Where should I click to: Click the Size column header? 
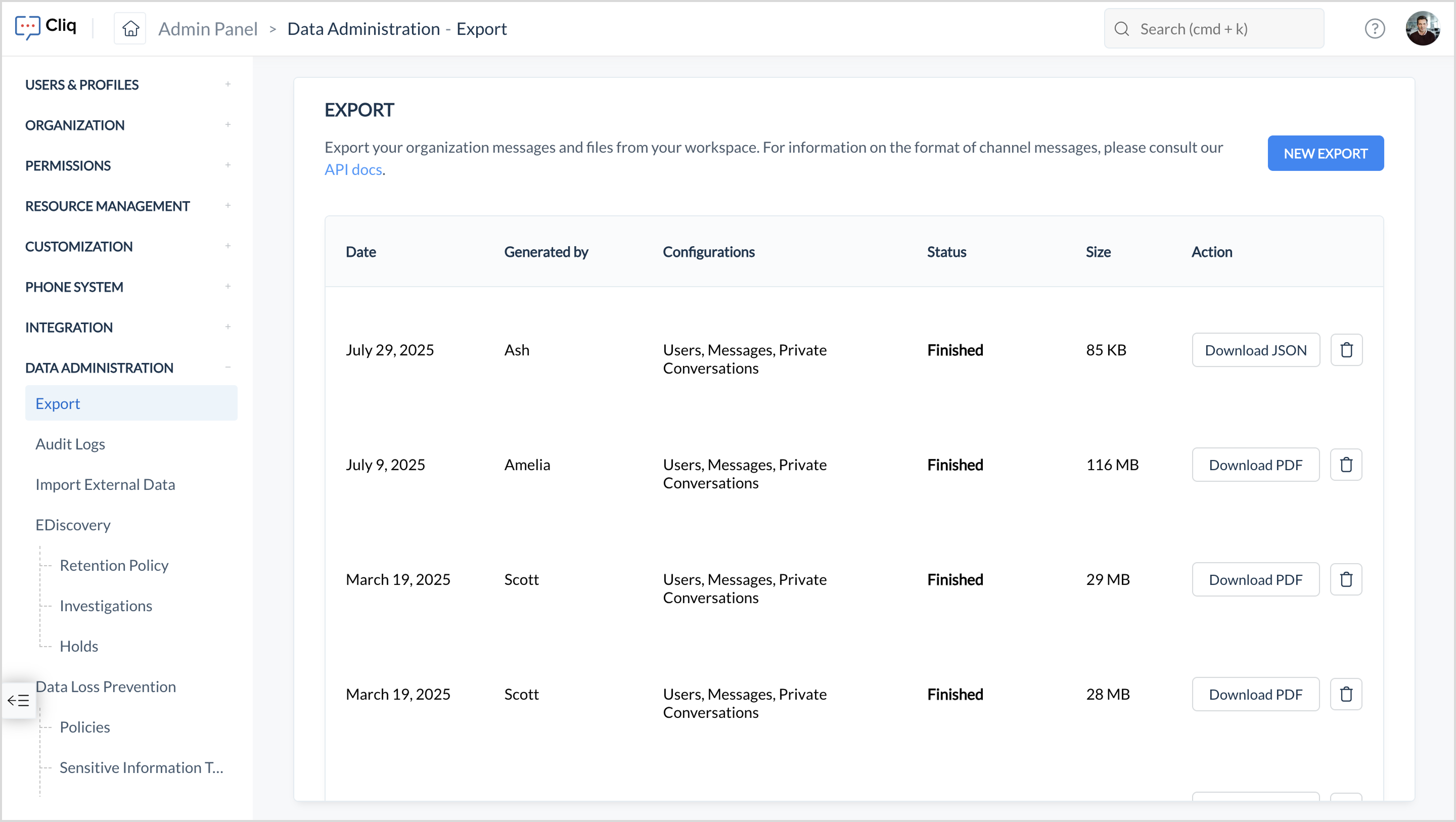tap(1098, 252)
